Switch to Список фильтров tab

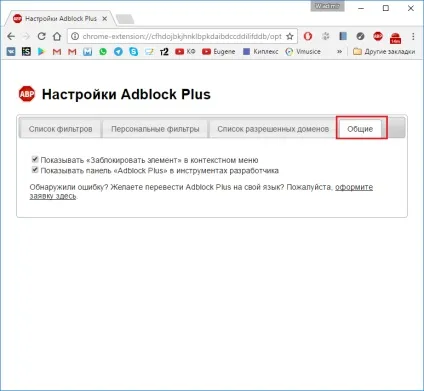coord(60,129)
